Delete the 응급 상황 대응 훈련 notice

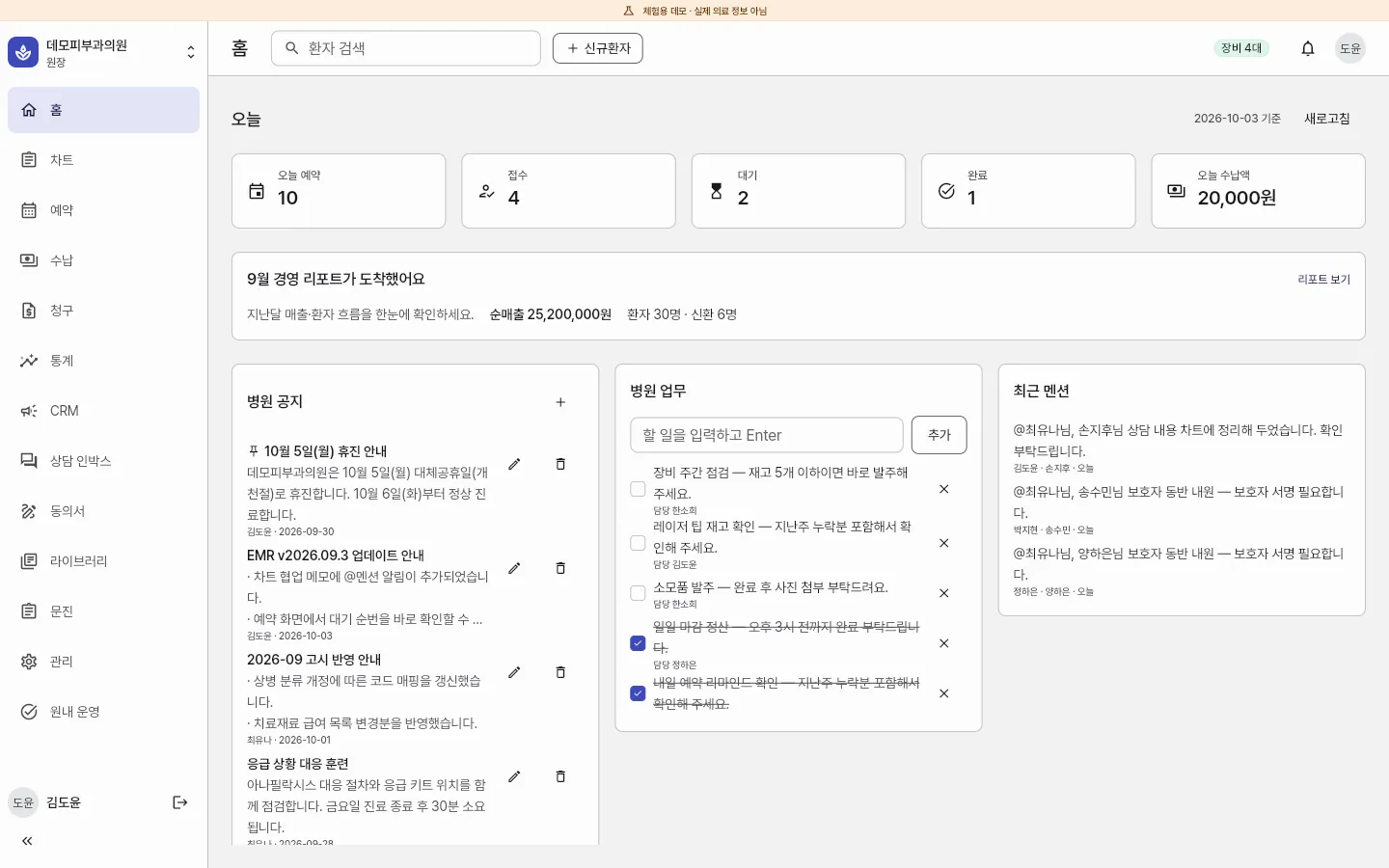(560, 776)
